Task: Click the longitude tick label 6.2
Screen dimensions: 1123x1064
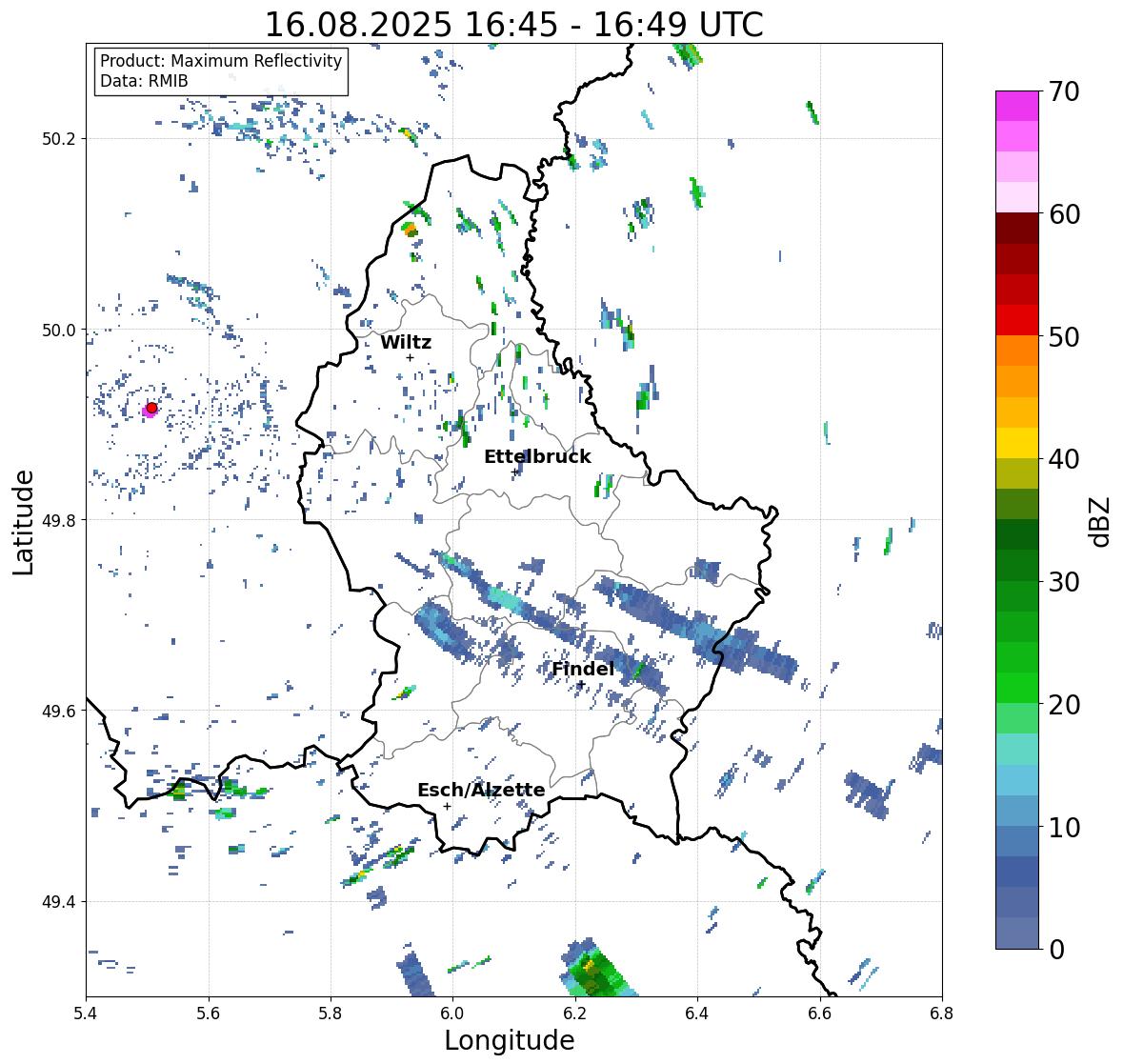Action: click(x=575, y=1013)
